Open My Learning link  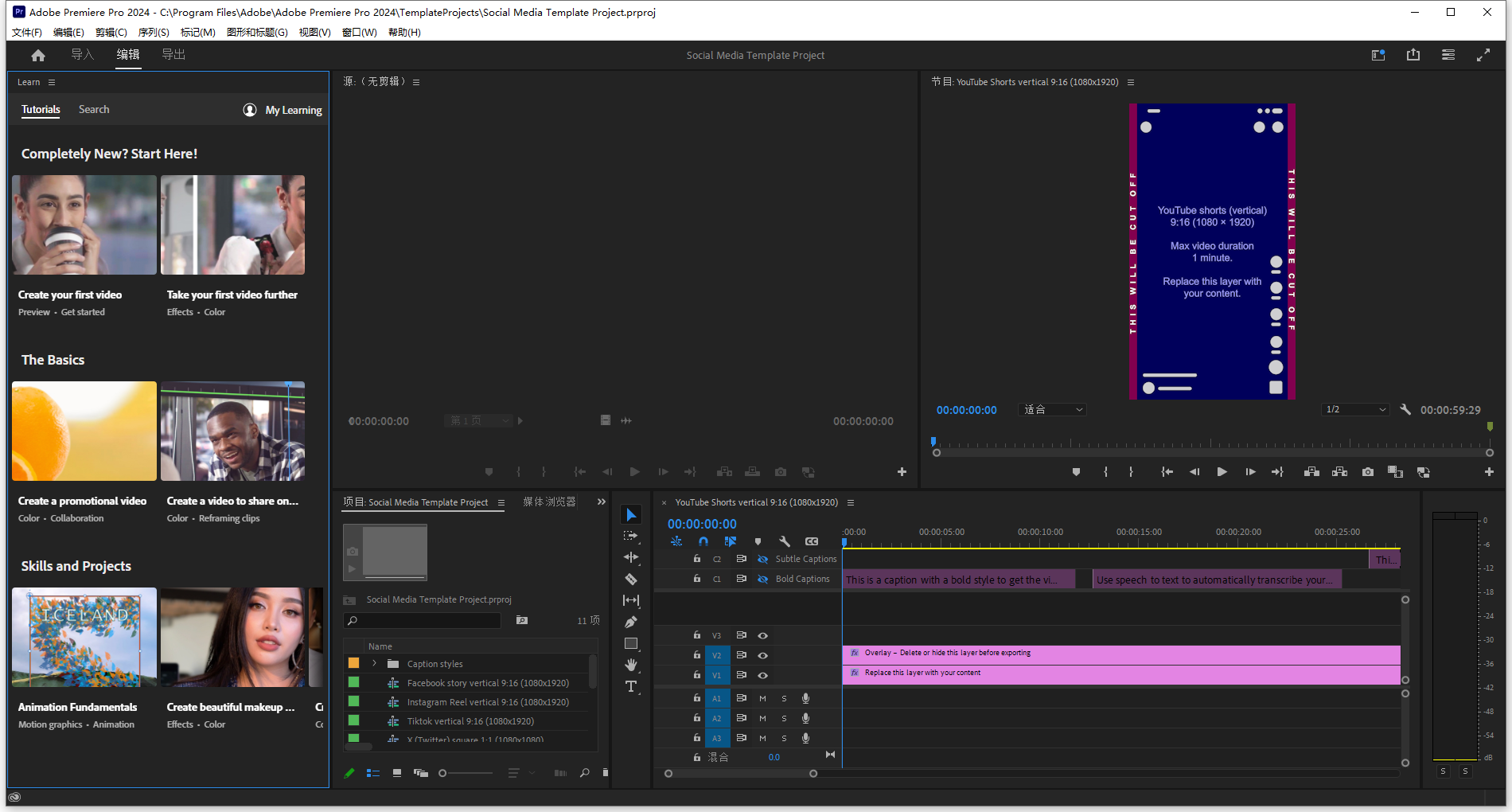click(283, 110)
